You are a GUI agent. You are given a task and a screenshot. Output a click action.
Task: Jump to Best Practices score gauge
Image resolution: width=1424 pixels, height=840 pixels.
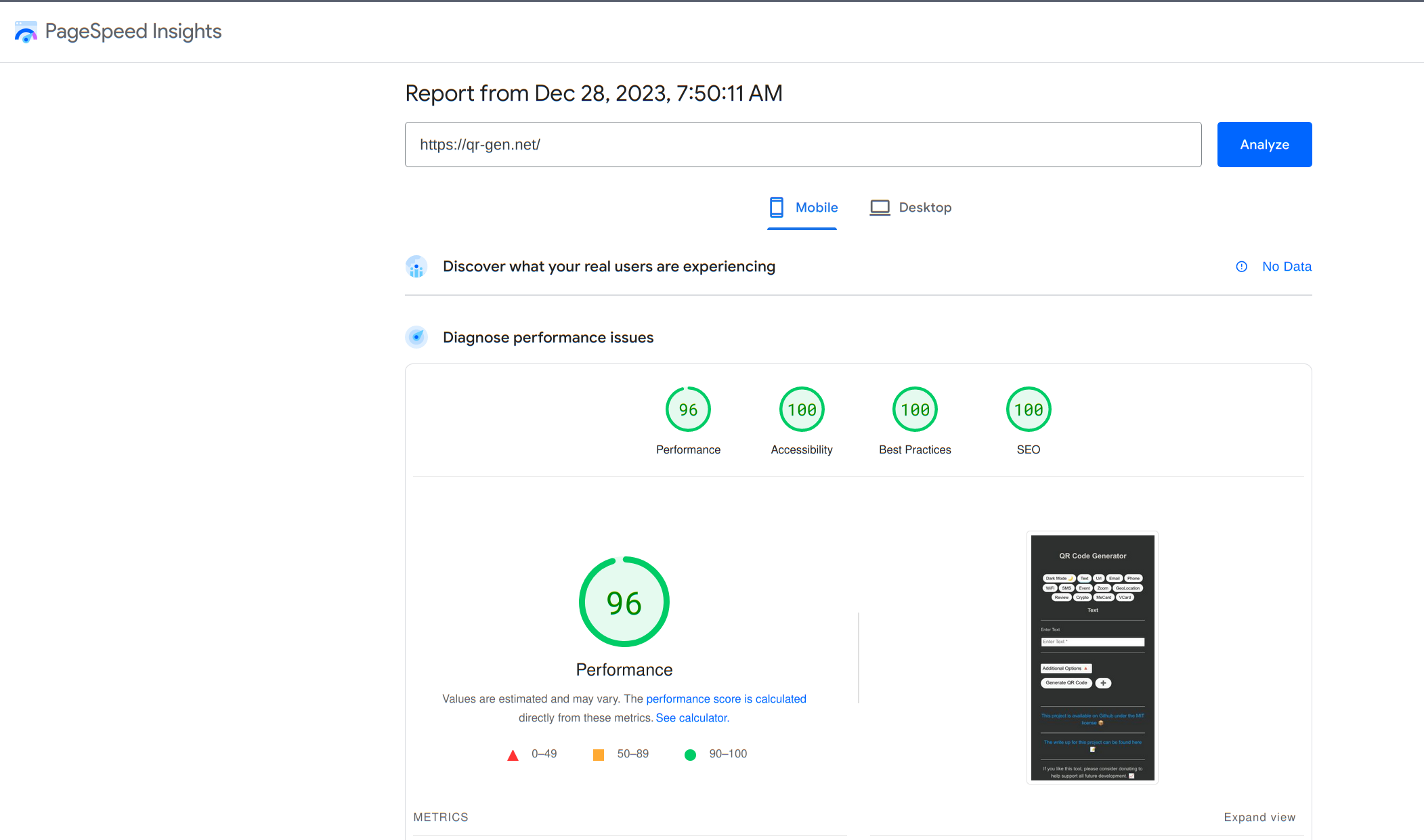(x=915, y=410)
